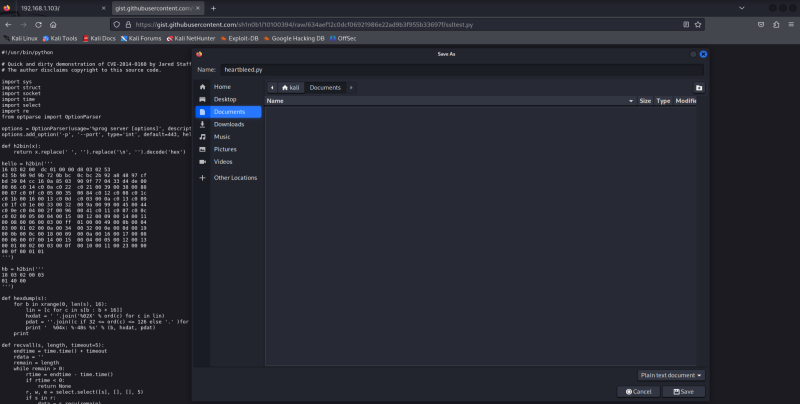
Task: Go back to the previous page
Action: [8, 24]
